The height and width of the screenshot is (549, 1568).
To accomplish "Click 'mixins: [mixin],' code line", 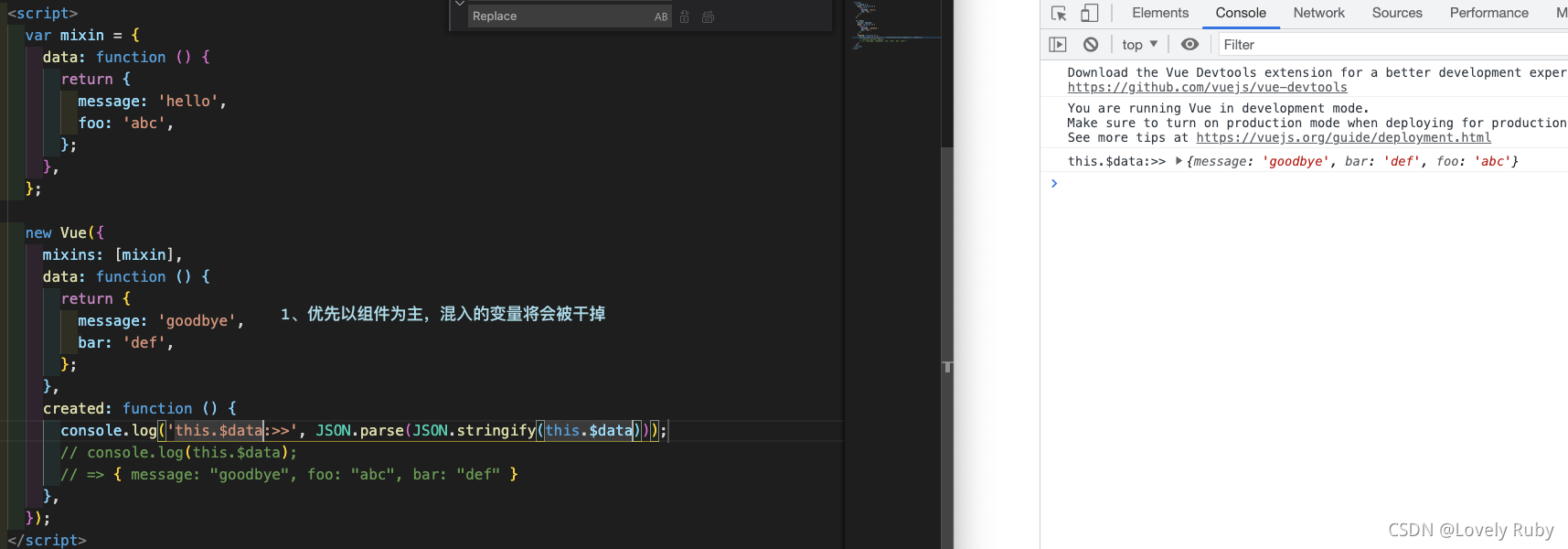I will (x=112, y=254).
